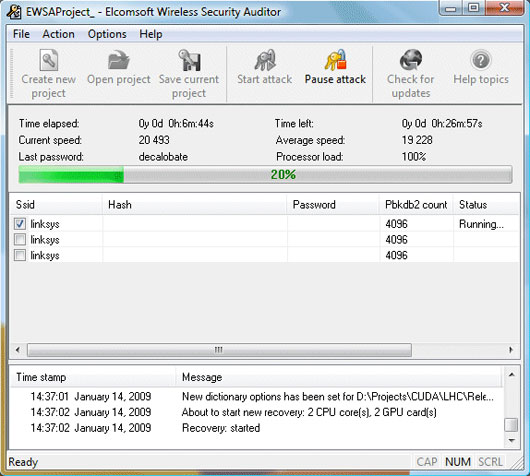This screenshot has width=530, height=476.
Task: Click the Hash column header
Action: (194, 205)
